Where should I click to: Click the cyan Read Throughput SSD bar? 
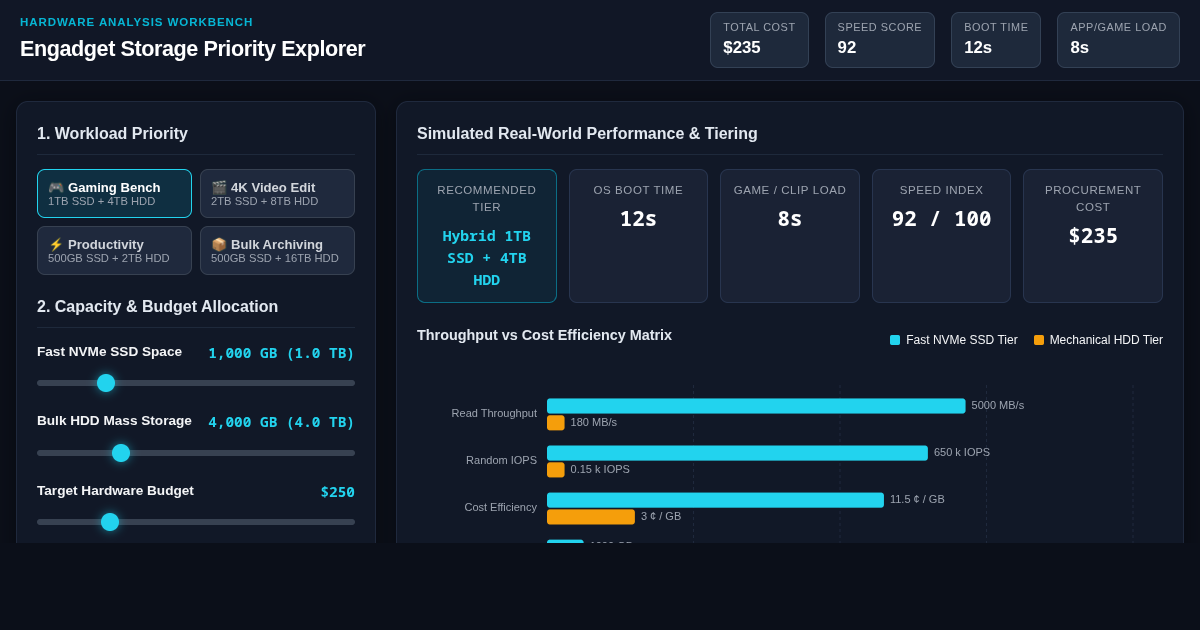pyautogui.click(x=756, y=406)
